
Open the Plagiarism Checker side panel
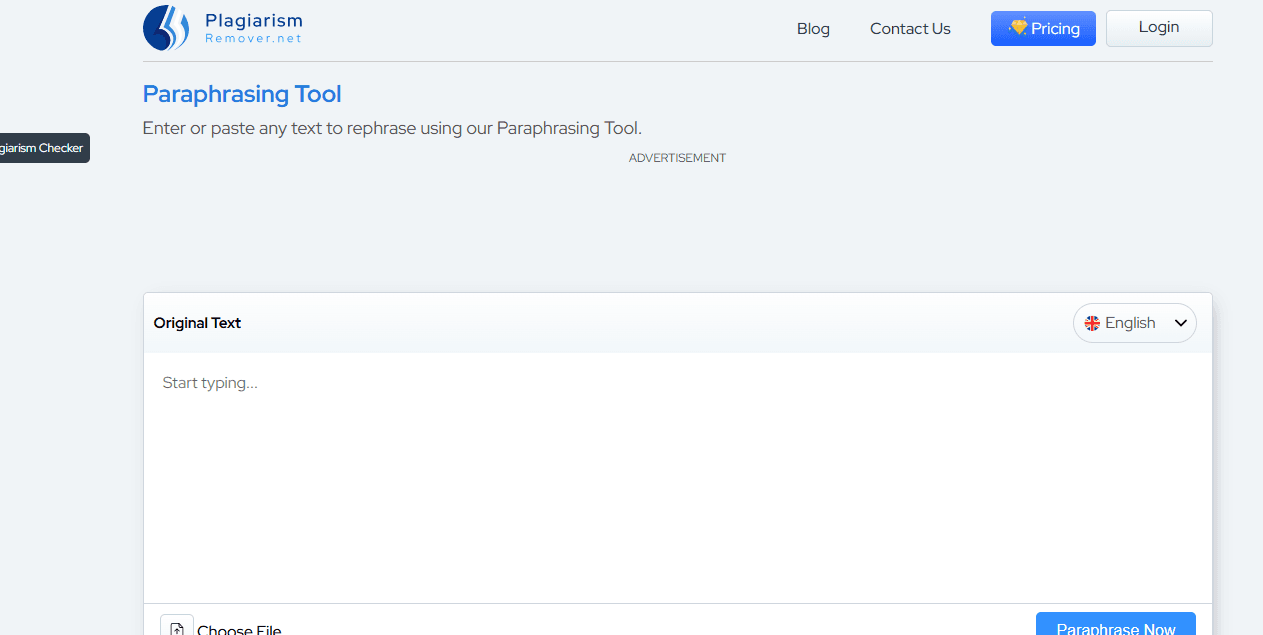(44, 147)
